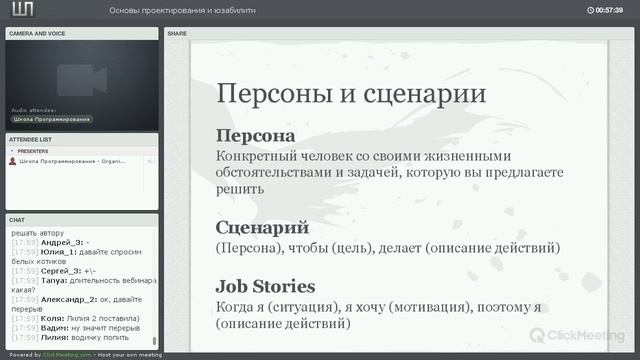Open the ClickMeeting.com link in footer

[x=67, y=355]
